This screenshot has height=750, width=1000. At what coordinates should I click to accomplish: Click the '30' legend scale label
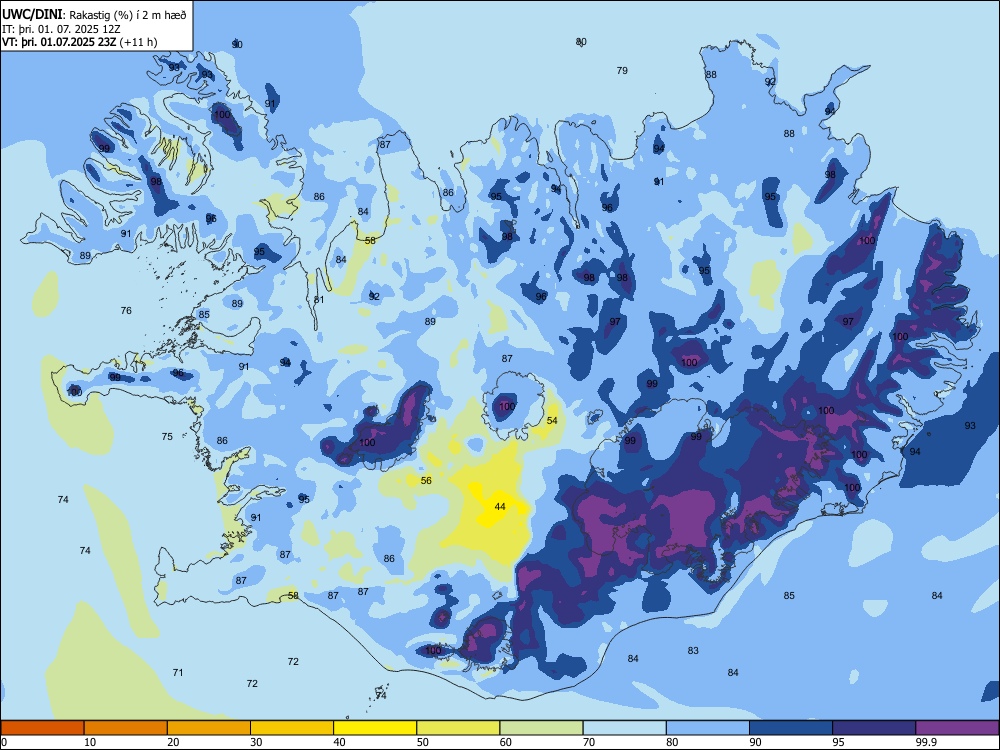click(256, 742)
